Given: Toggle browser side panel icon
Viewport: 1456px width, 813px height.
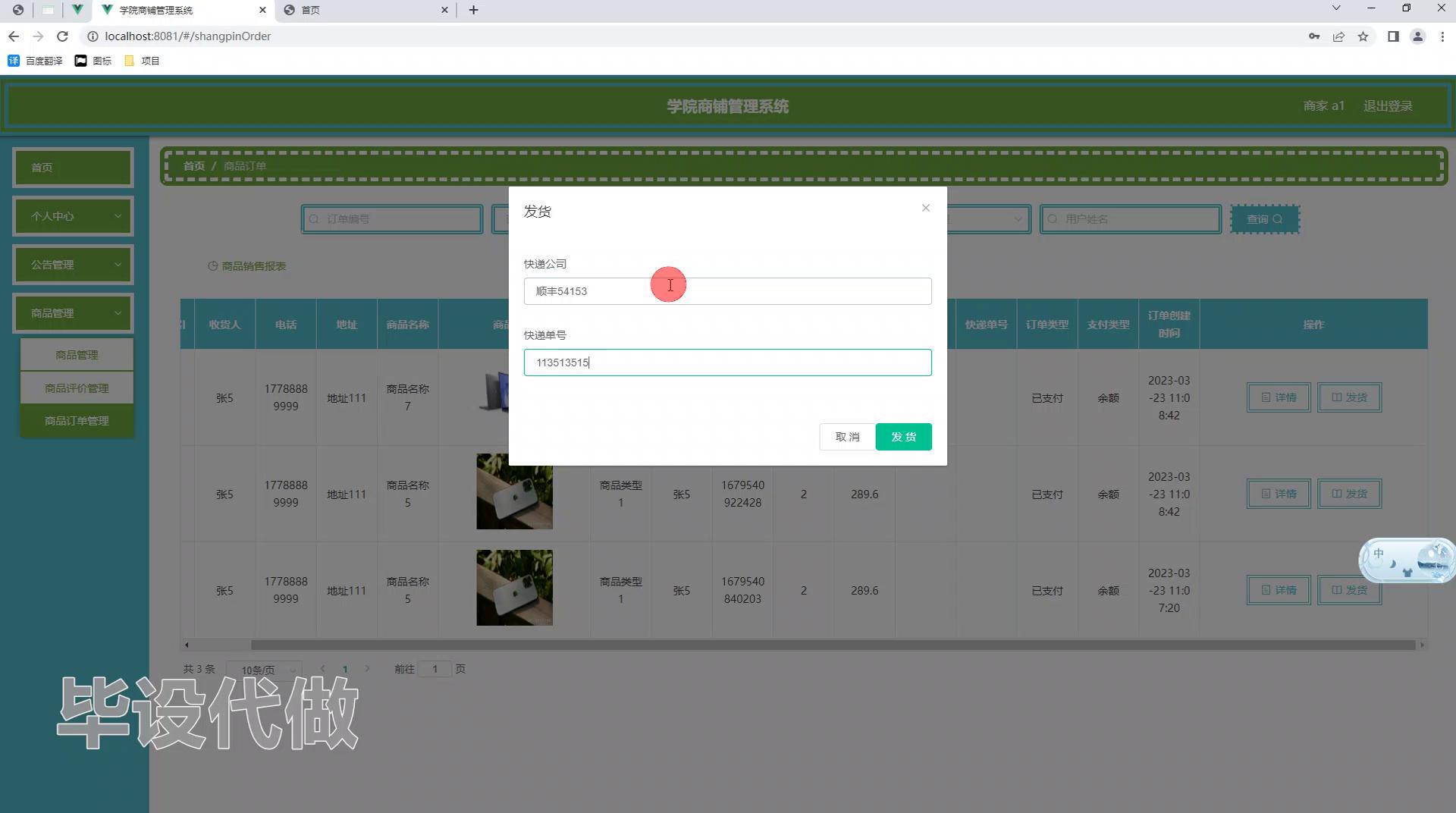Looking at the screenshot, I should click(x=1393, y=36).
